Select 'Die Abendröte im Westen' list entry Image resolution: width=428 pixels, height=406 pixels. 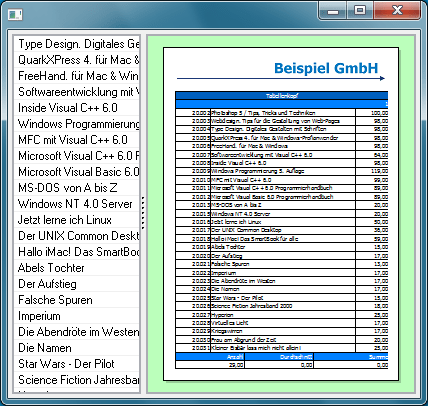tap(77, 332)
